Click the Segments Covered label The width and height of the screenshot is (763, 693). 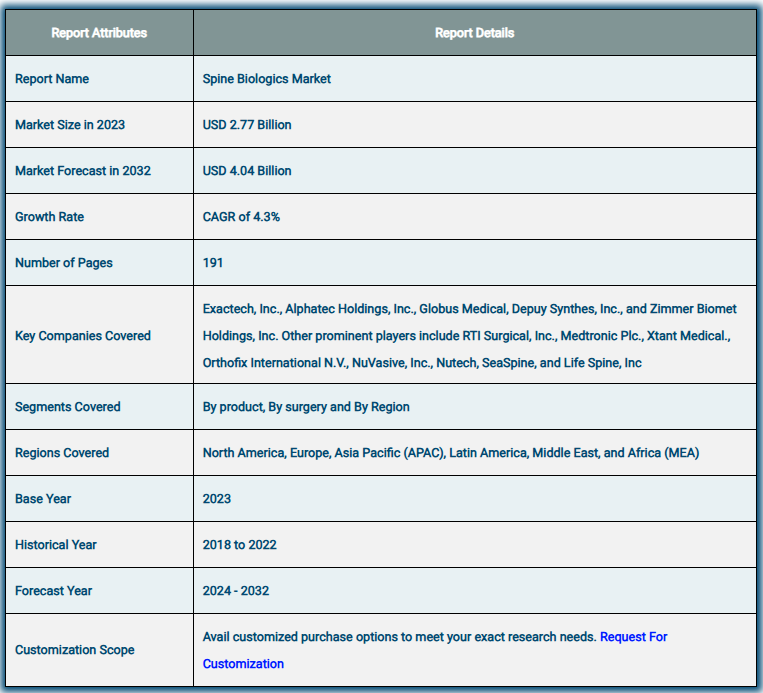pos(68,407)
